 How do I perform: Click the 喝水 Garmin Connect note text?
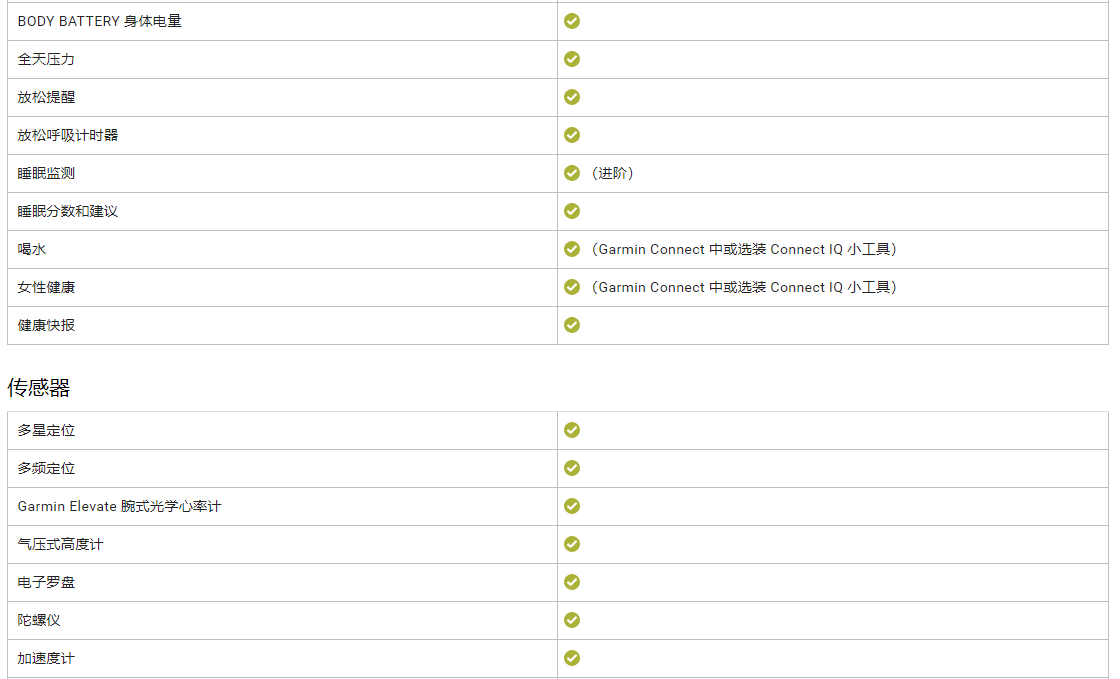(x=744, y=249)
